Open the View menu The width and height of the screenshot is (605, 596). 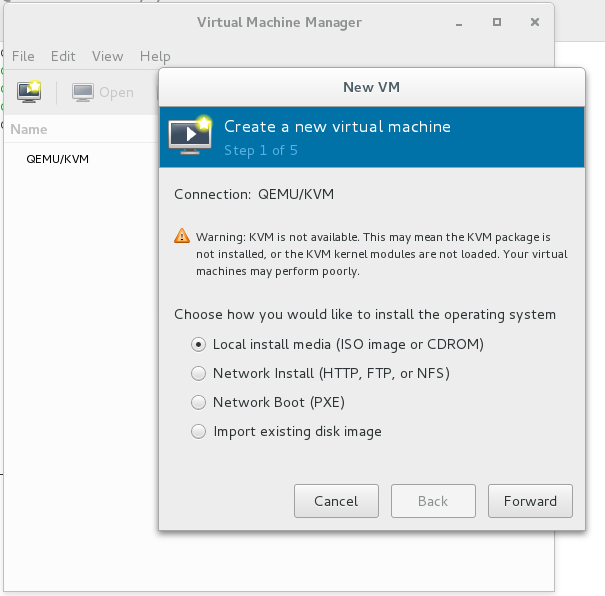point(107,56)
